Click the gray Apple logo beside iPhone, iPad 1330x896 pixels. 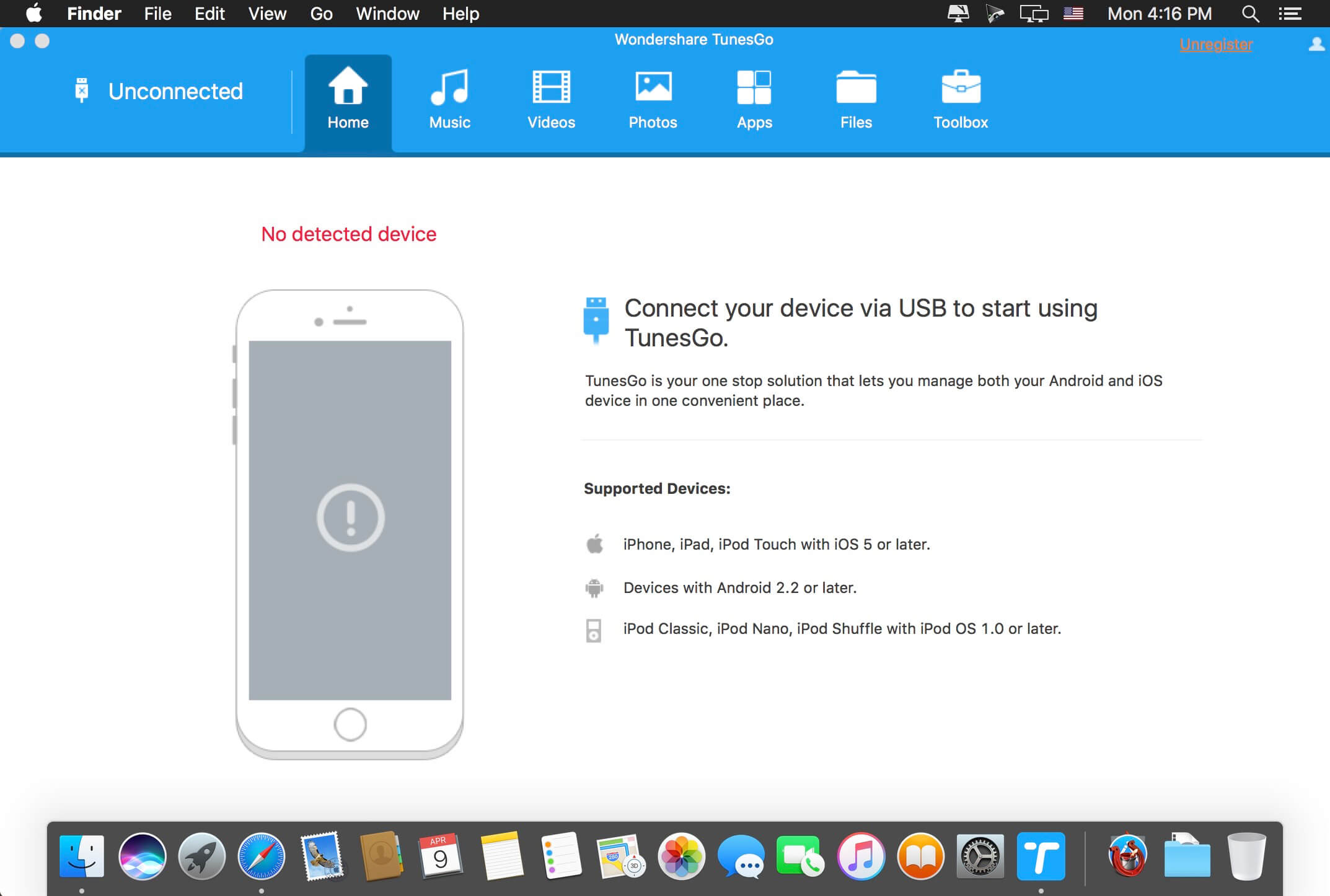click(594, 543)
